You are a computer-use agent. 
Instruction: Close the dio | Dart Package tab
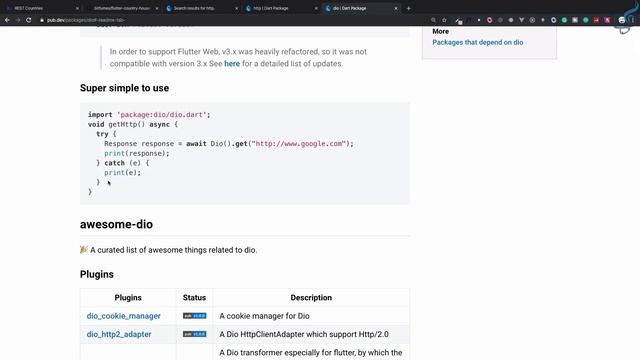coord(396,8)
